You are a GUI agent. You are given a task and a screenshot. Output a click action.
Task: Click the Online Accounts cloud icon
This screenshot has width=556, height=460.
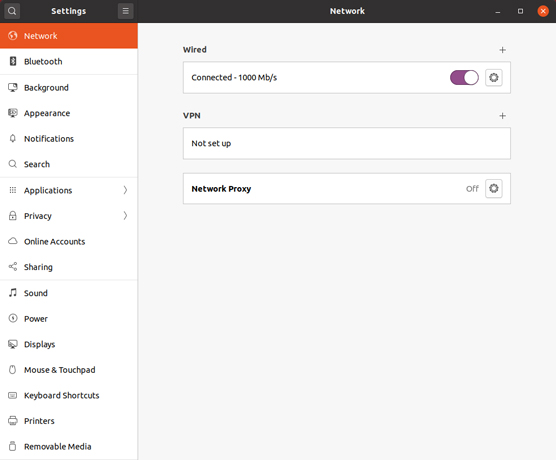[13, 241]
